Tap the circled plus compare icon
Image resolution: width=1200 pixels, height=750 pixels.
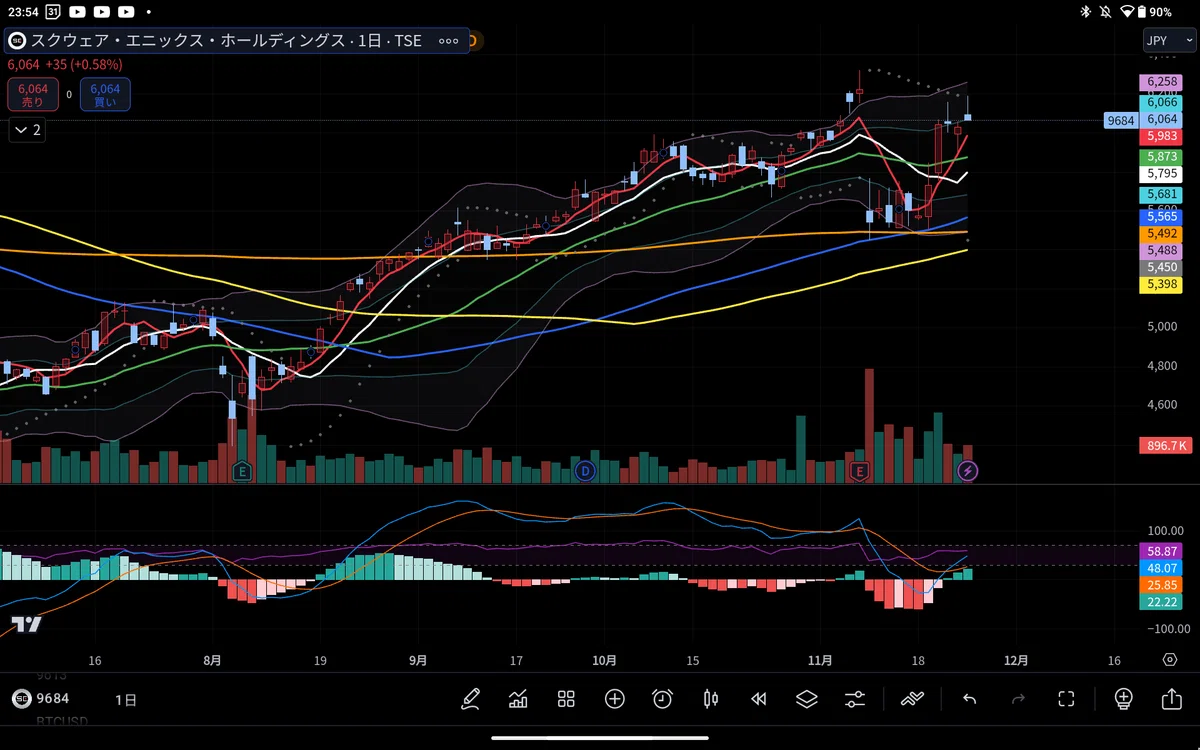pos(614,699)
